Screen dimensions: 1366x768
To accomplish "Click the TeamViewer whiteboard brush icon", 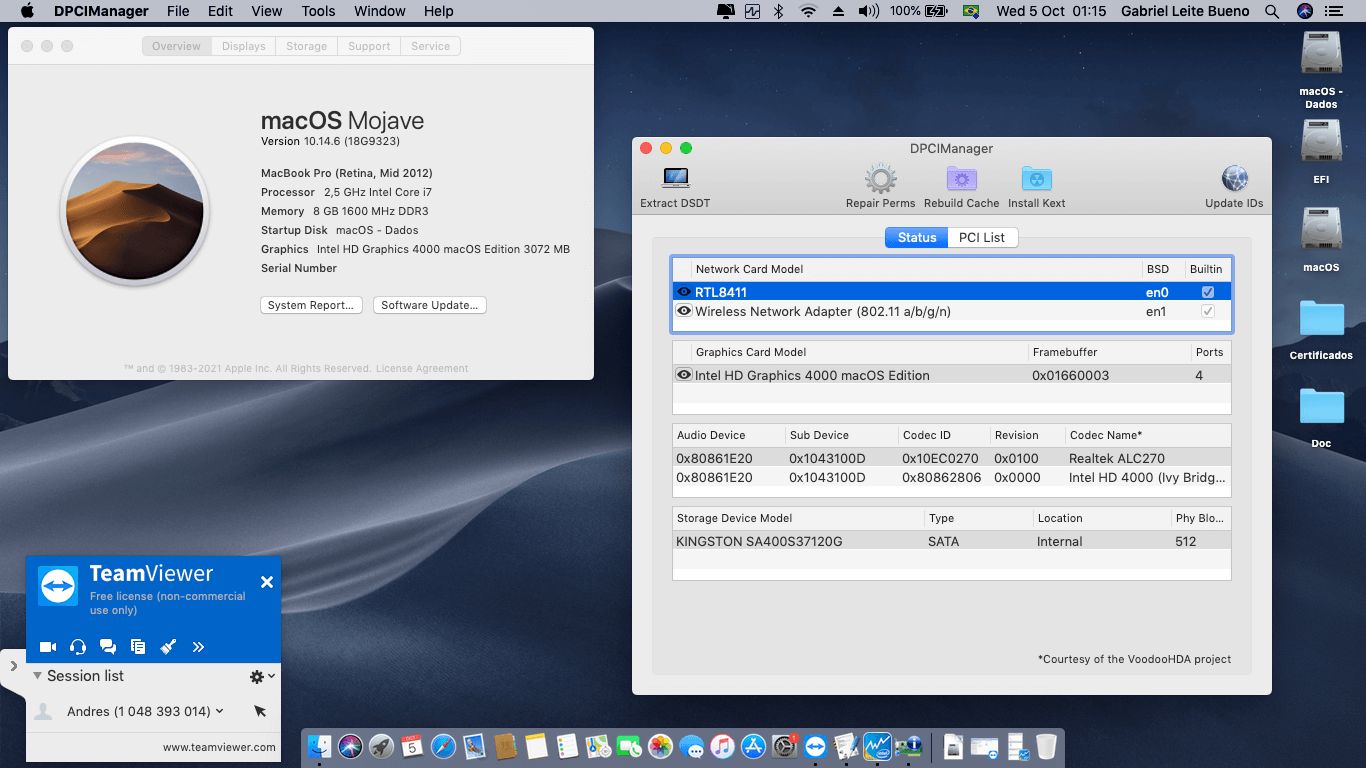I will (x=168, y=647).
